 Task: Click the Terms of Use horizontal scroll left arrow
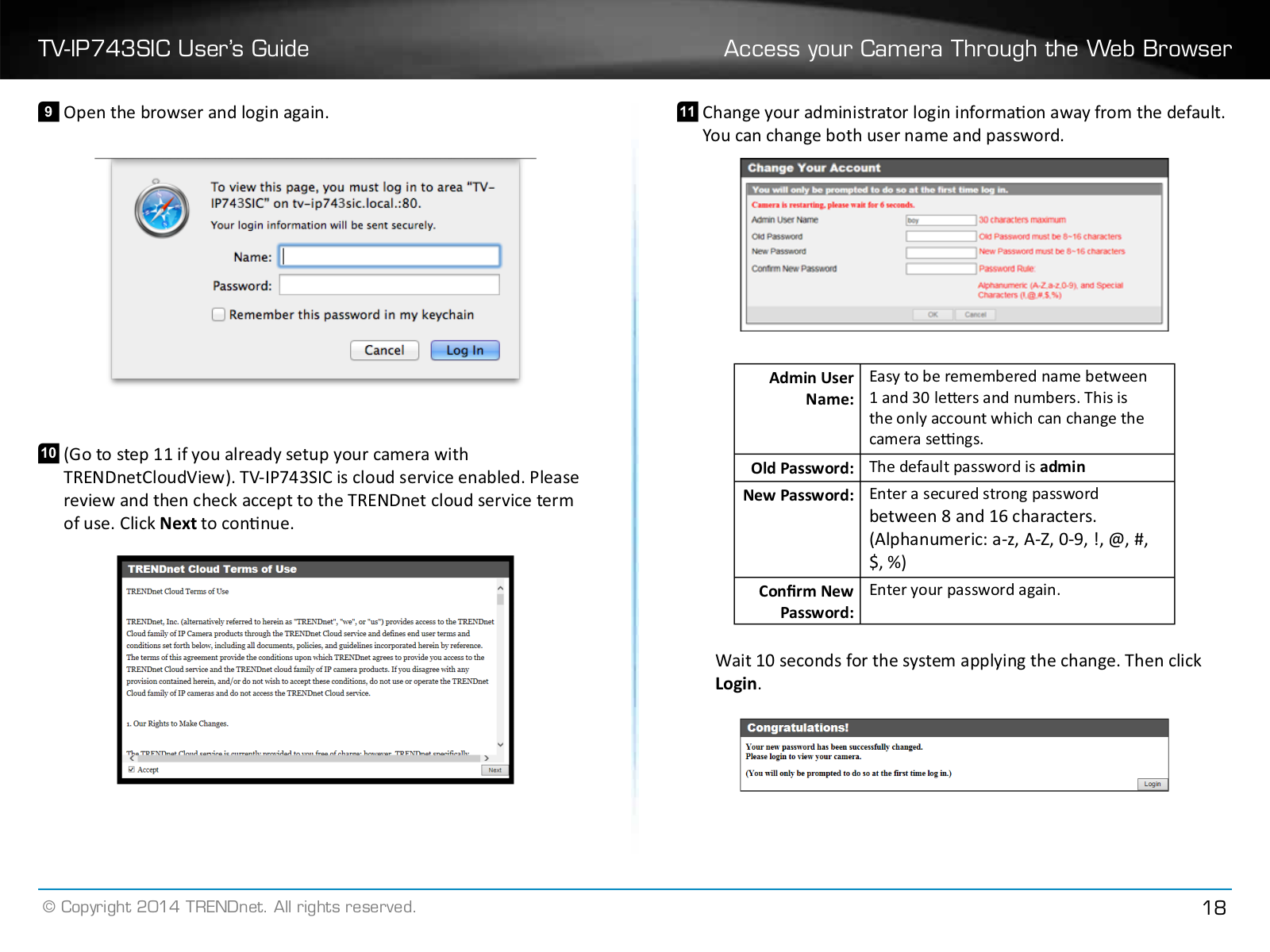click(x=132, y=758)
